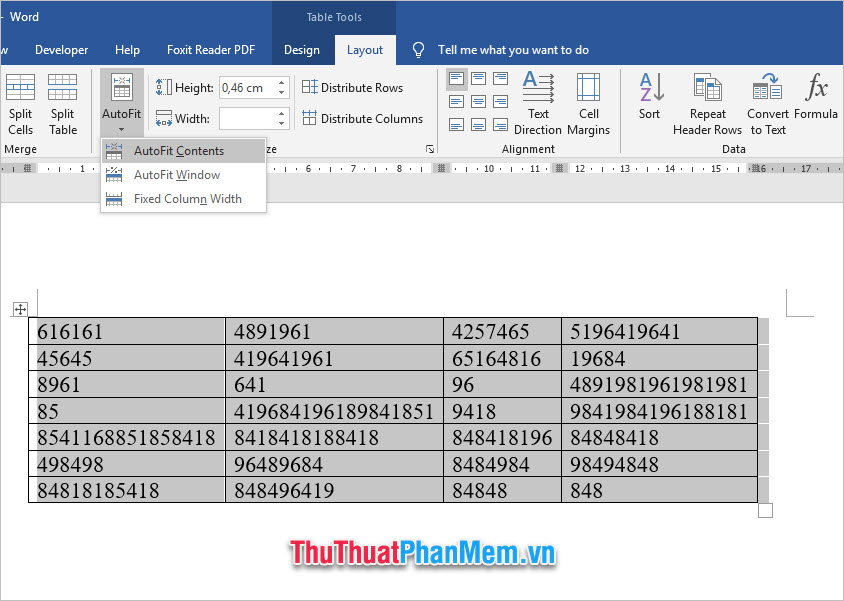Viewport: 844px width, 601px height.
Task: Click cell containing 84818185418
Action: (x=127, y=490)
